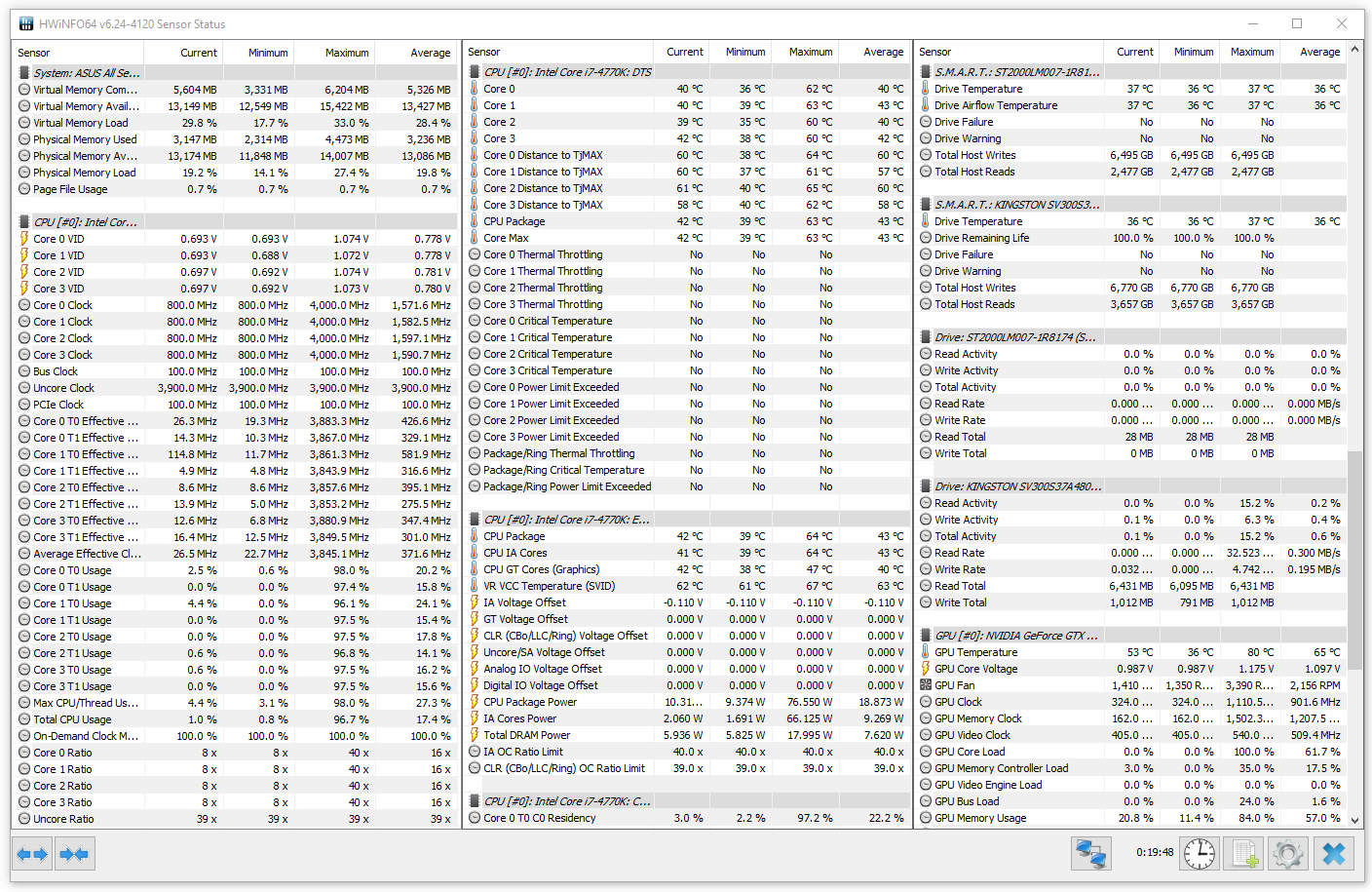This screenshot has width=1372, height=892.
Task: Click the collapse panels arrows button
Action: coord(74,855)
